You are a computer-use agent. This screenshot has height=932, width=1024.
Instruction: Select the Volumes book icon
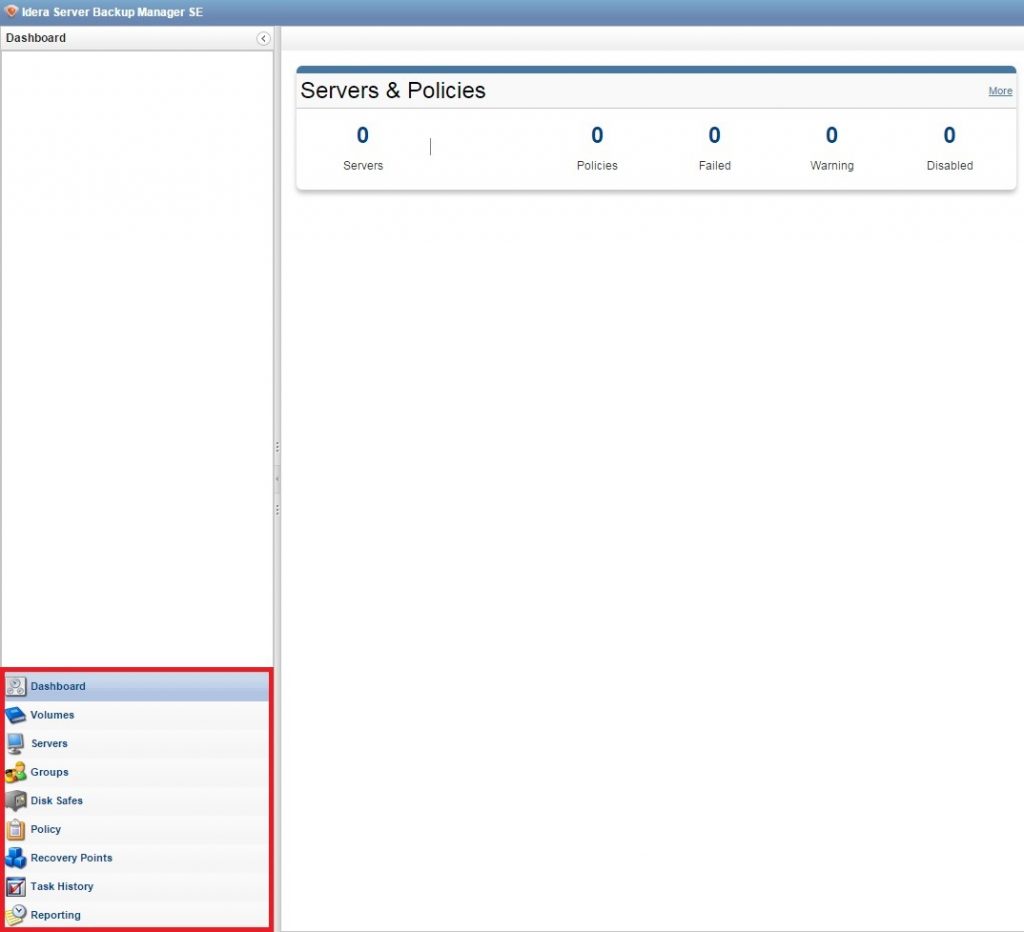tap(15, 715)
